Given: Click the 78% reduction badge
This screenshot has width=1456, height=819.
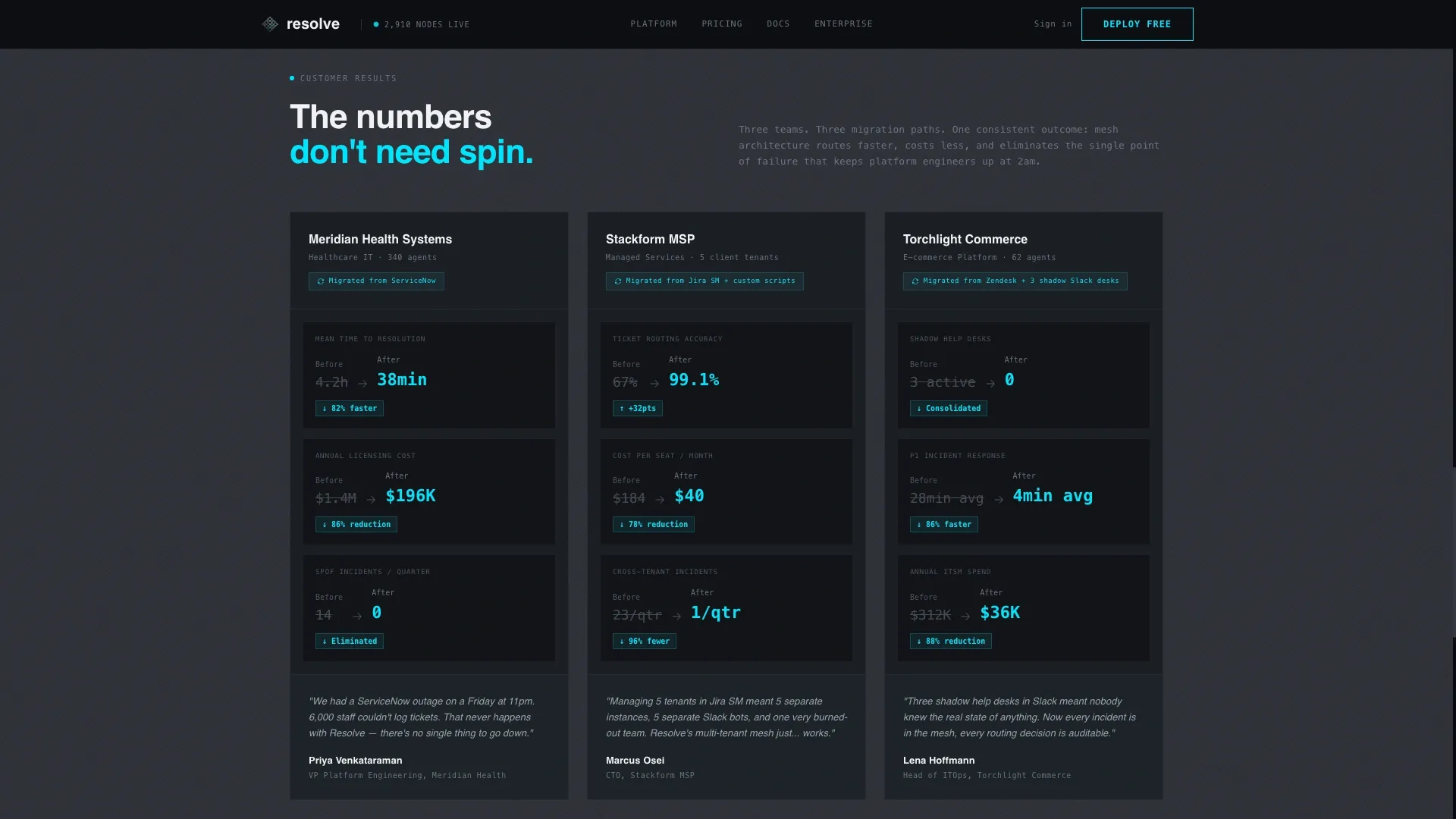Looking at the screenshot, I should [654, 525].
